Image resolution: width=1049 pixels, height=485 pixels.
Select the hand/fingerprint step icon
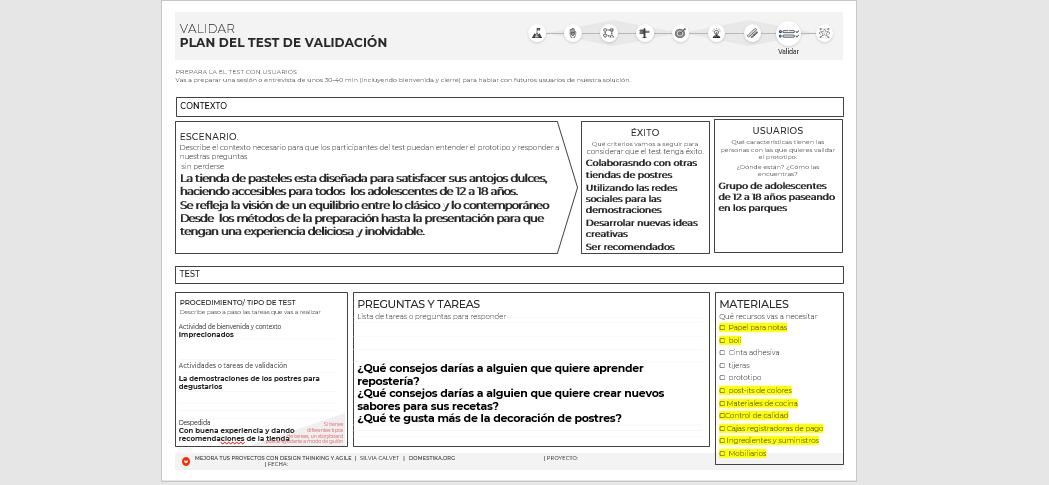click(573, 33)
